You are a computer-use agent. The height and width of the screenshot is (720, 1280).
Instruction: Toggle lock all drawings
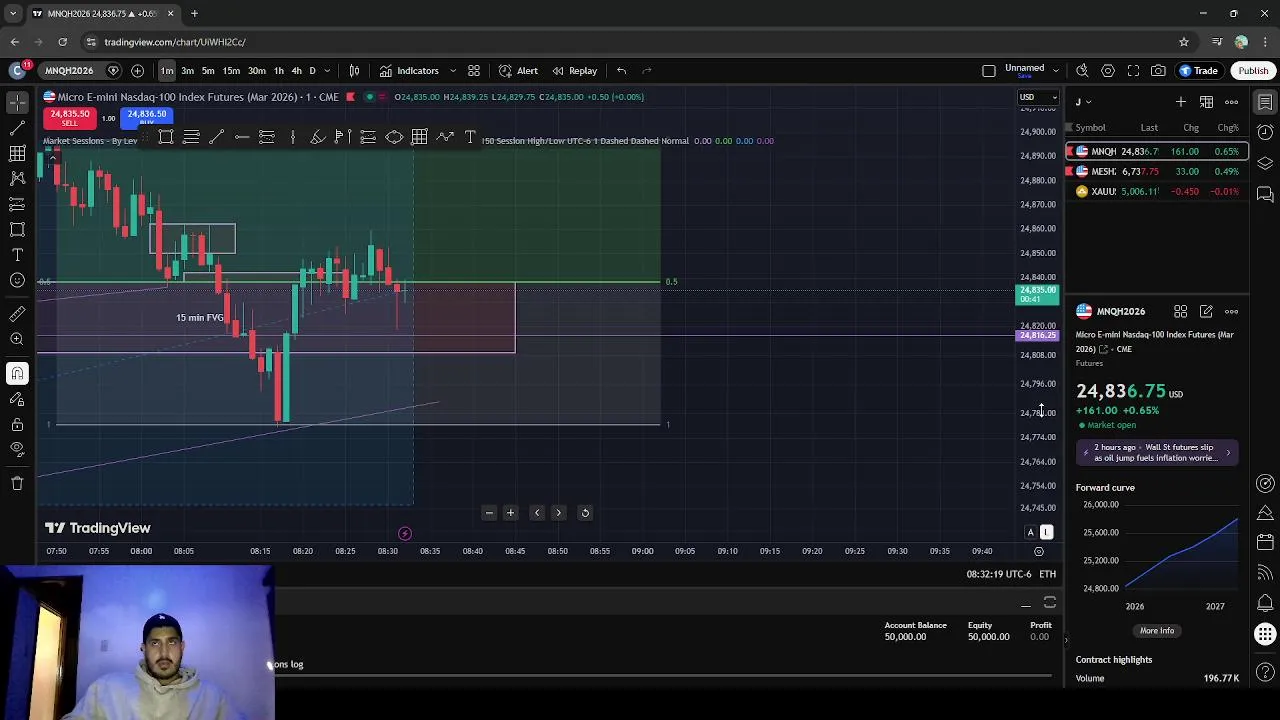[x=17, y=424]
